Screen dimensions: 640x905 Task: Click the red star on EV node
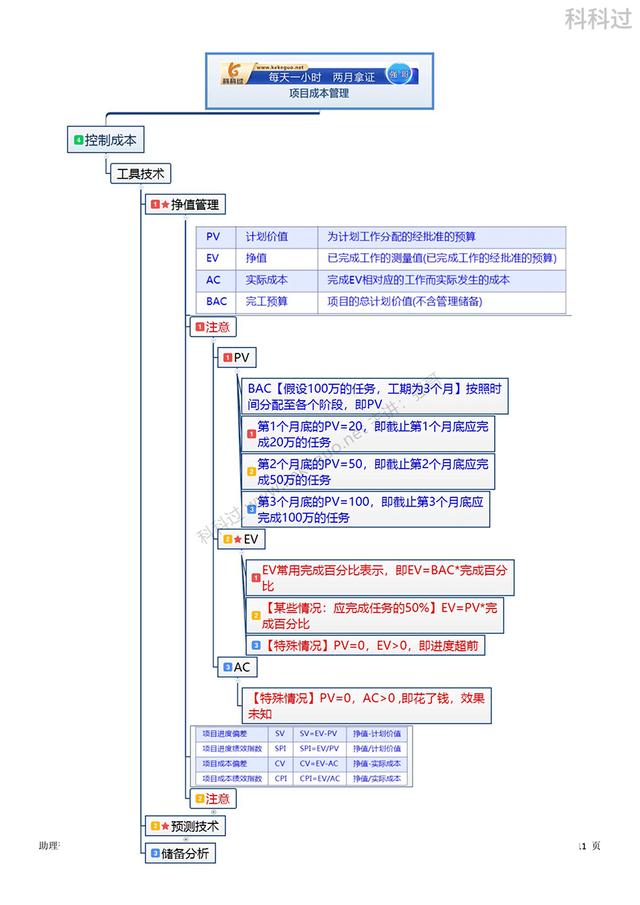click(x=238, y=539)
